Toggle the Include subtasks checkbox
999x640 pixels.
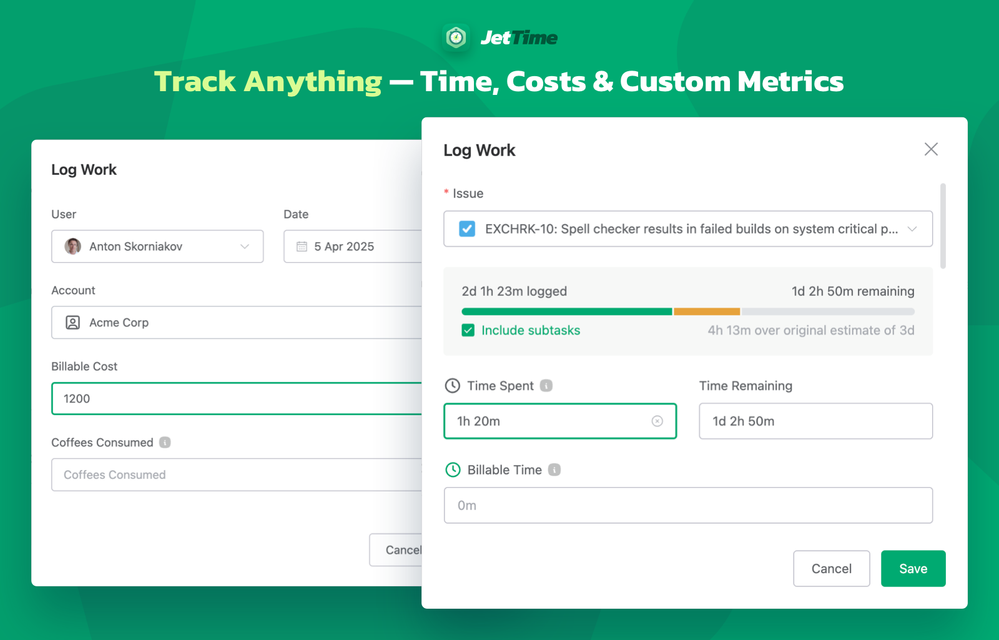coord(468,330)
